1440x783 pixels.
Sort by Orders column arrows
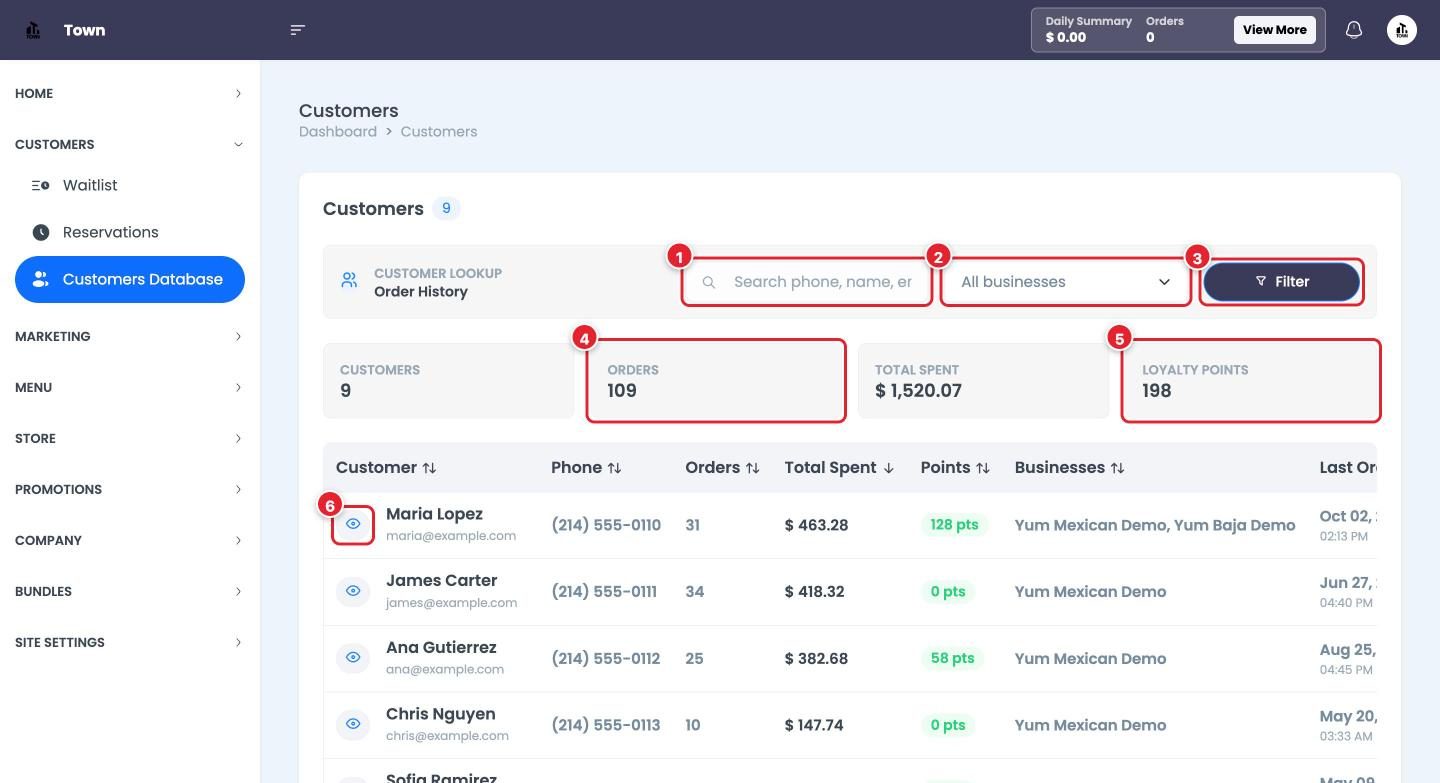pyautogui.click(x=752, y=468)
